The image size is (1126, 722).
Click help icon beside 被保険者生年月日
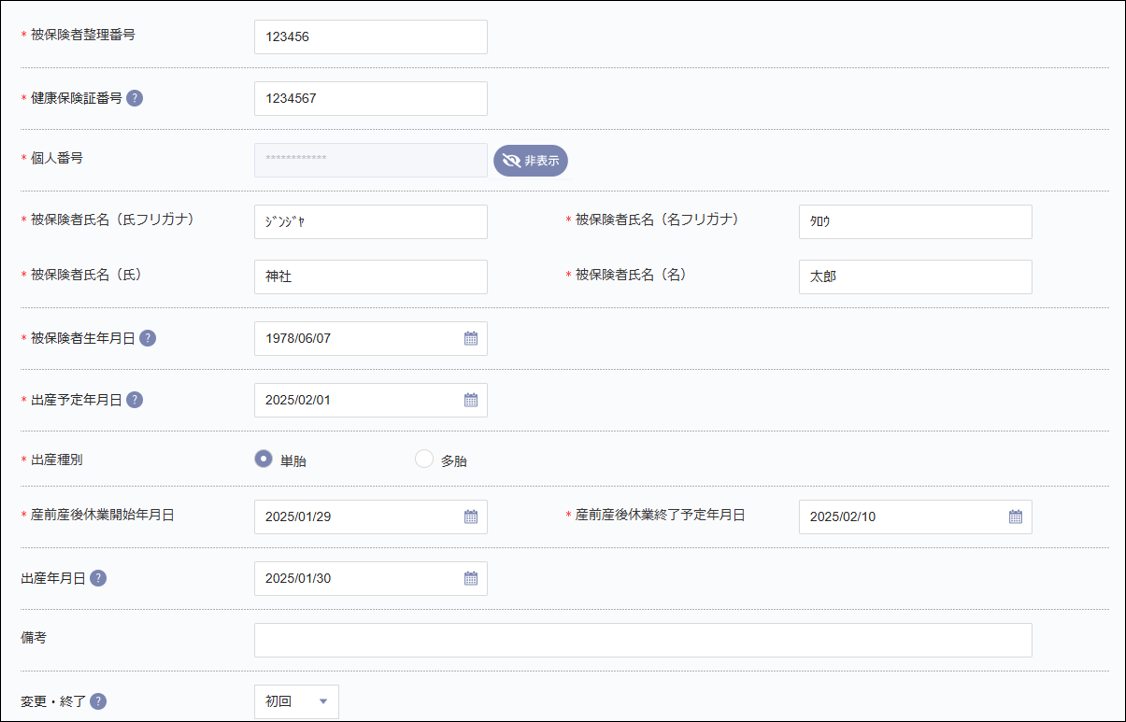click(x=148, y=338)
